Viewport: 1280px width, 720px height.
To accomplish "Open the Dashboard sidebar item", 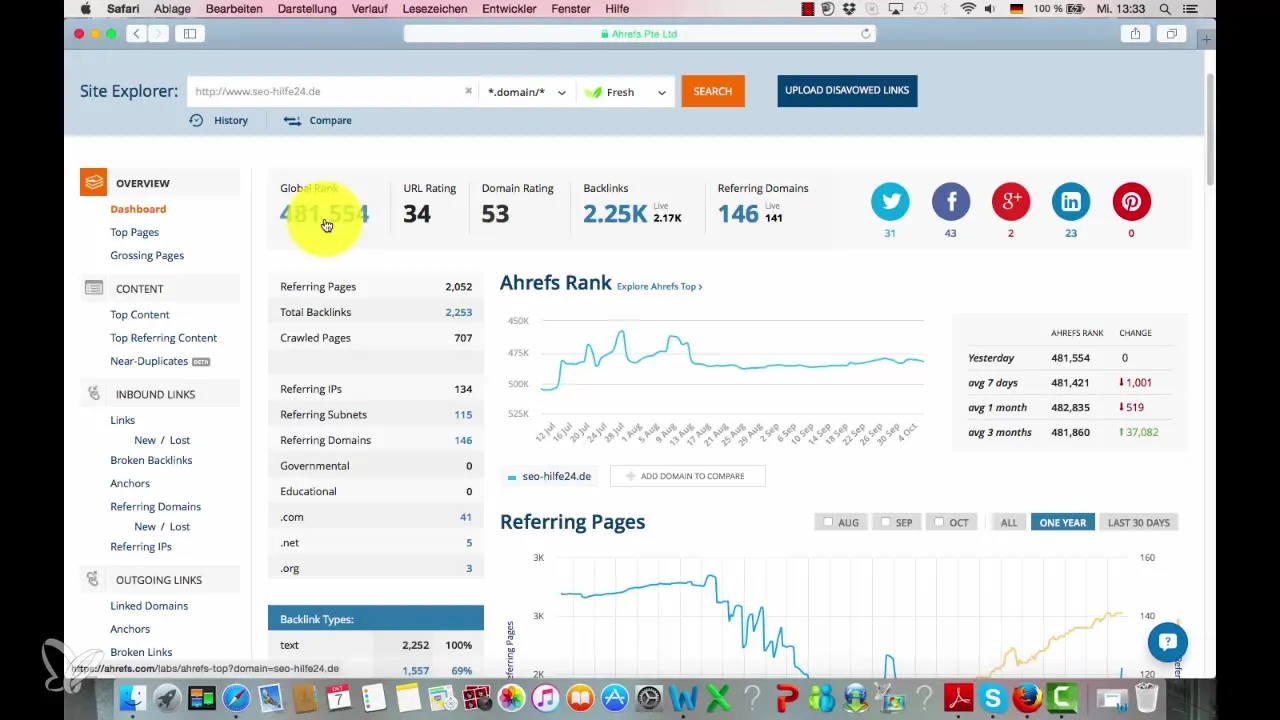I will [138, 209].
